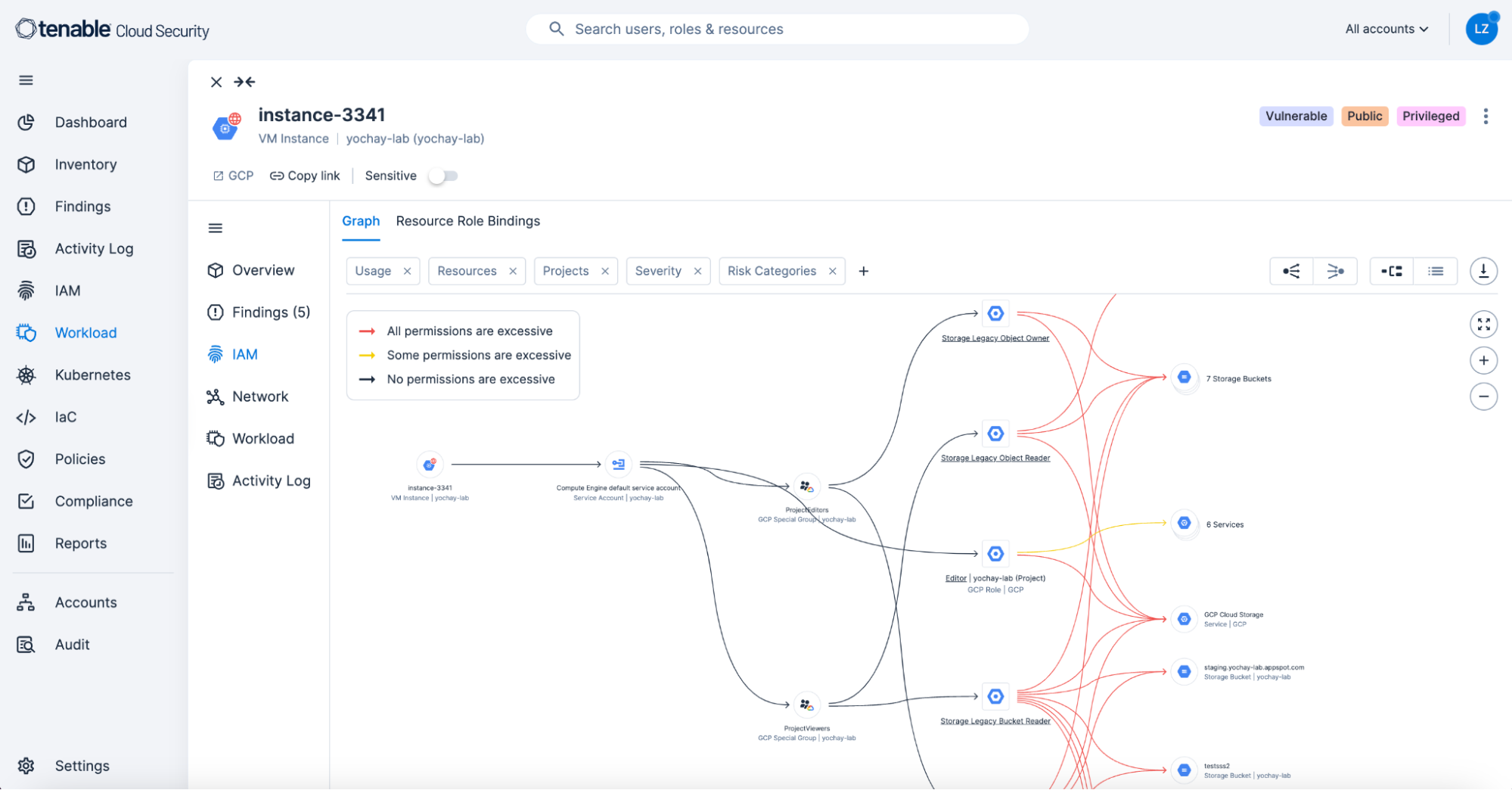Remove the Resources filter
1512x790 pixels.
point(513,271)
